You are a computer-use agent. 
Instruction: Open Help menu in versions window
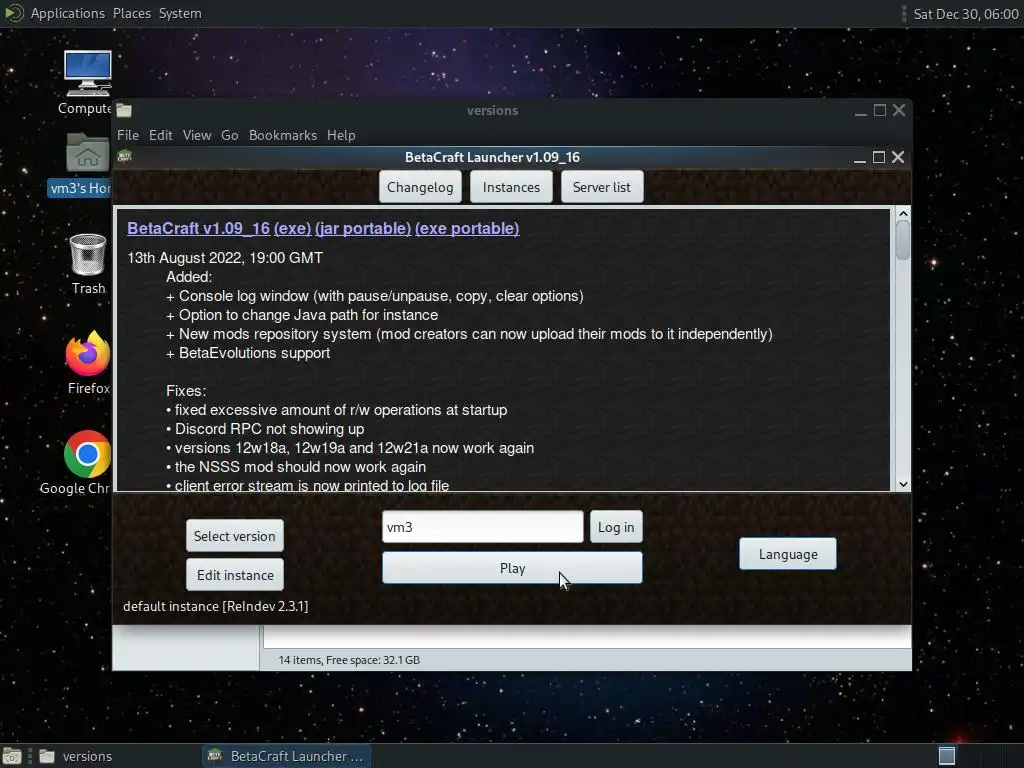point(341,135)
